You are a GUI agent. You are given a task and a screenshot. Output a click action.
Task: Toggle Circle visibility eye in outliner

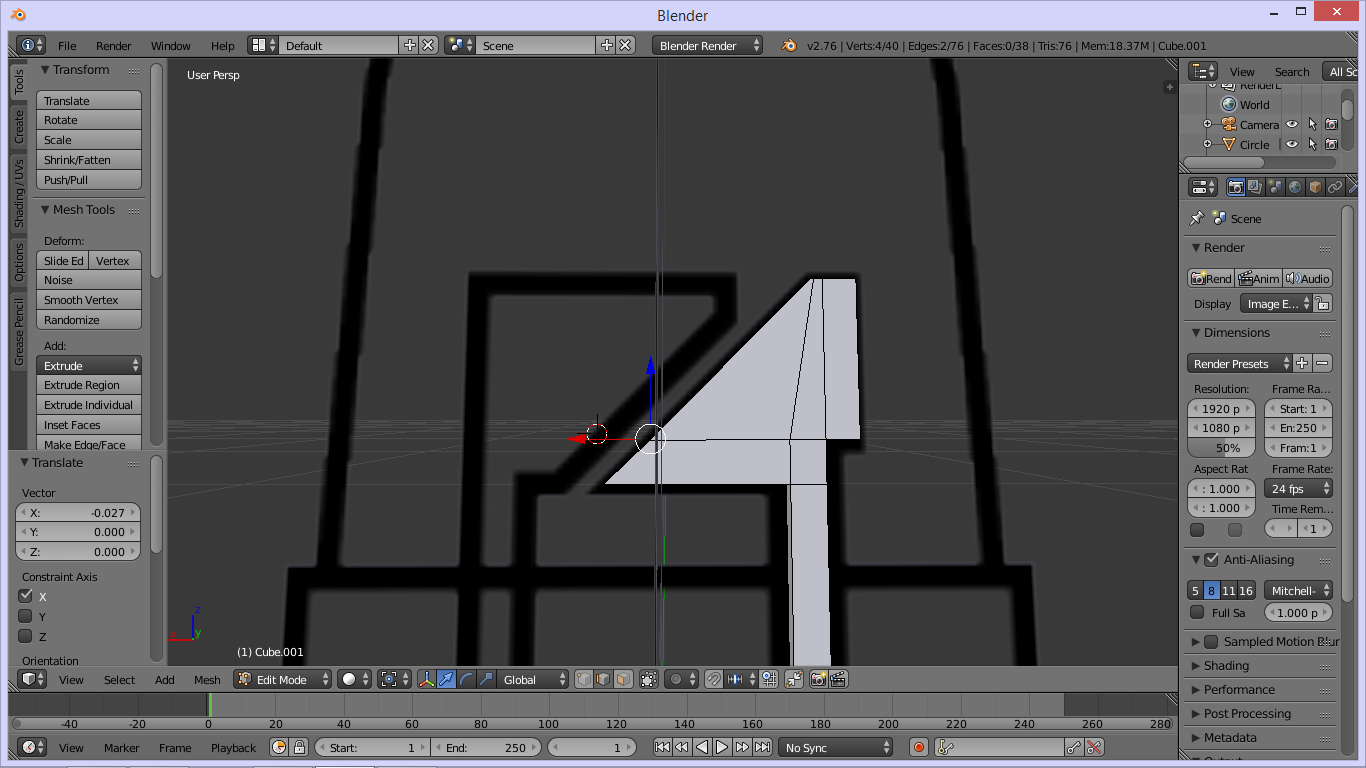click(x=1292, y=144)
